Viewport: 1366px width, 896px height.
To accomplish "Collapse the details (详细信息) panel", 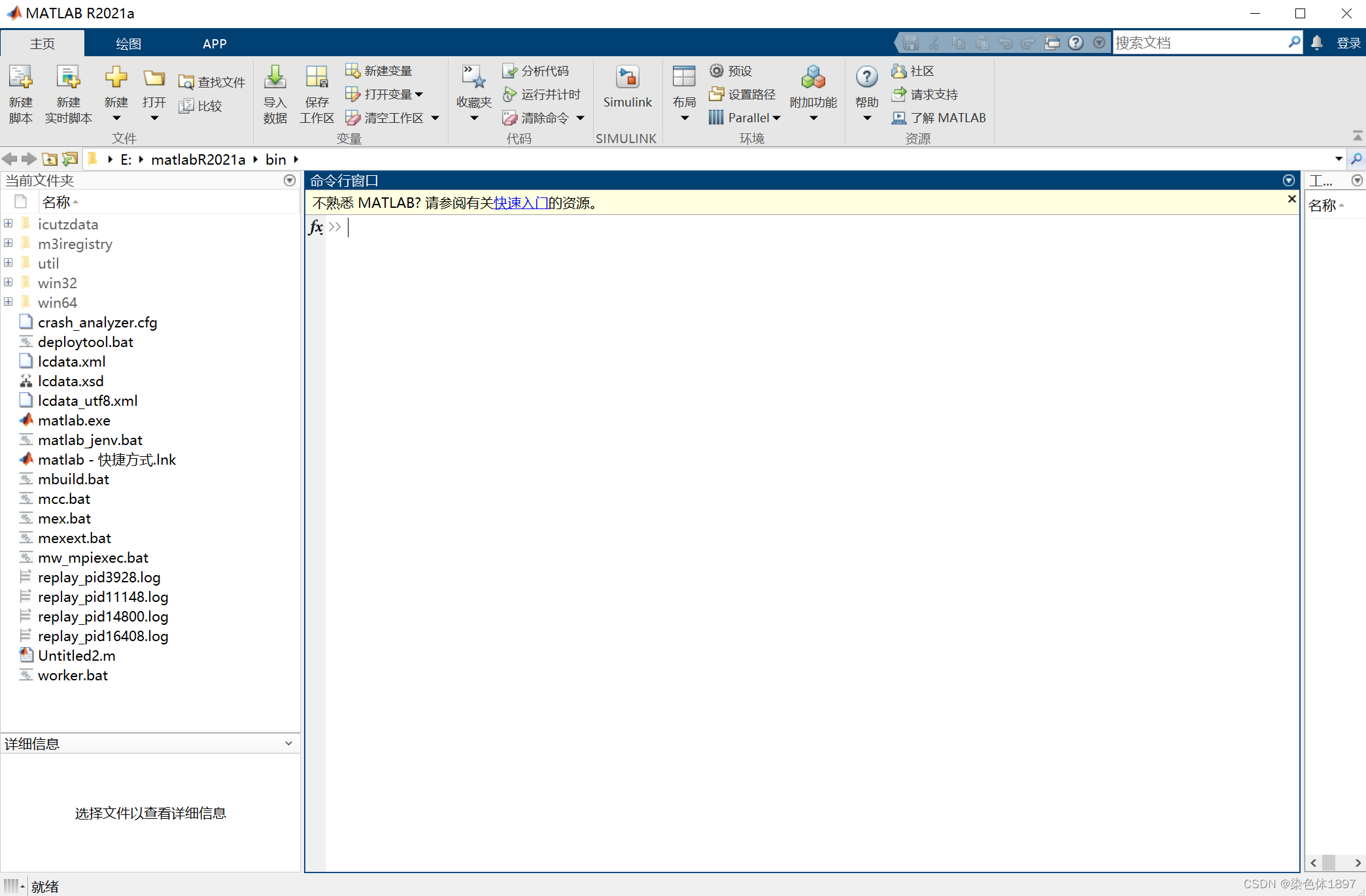I will click(288, 744).
